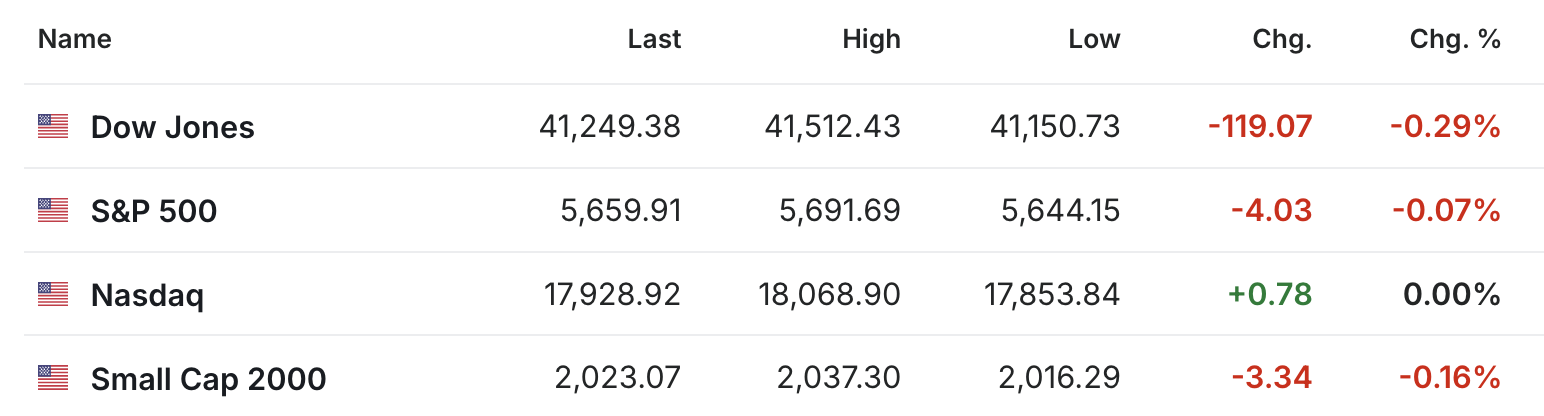Sort by the High column header
Image resolution: width=1544 pixels, height=416 pixels.
point(871,40)
